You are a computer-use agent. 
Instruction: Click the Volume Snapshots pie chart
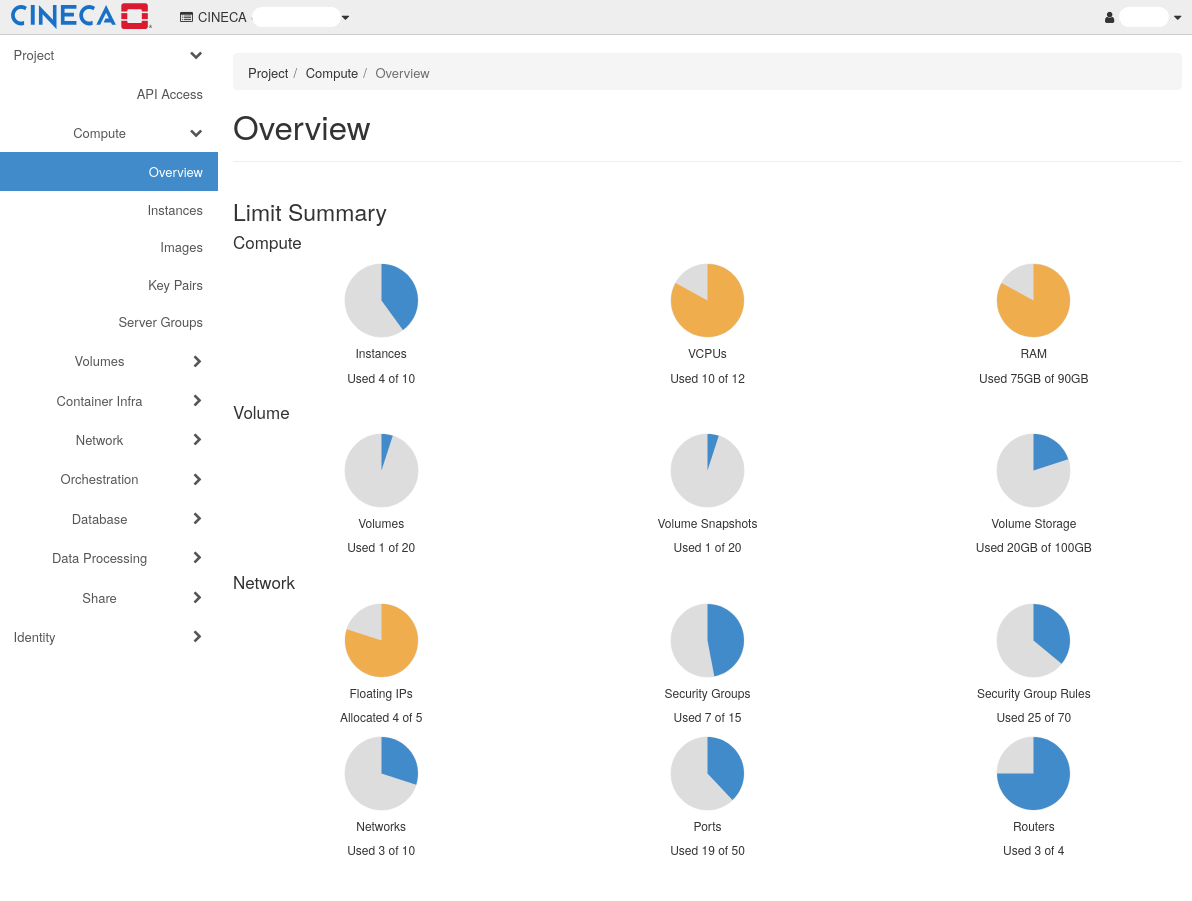(x=707, y=471)
